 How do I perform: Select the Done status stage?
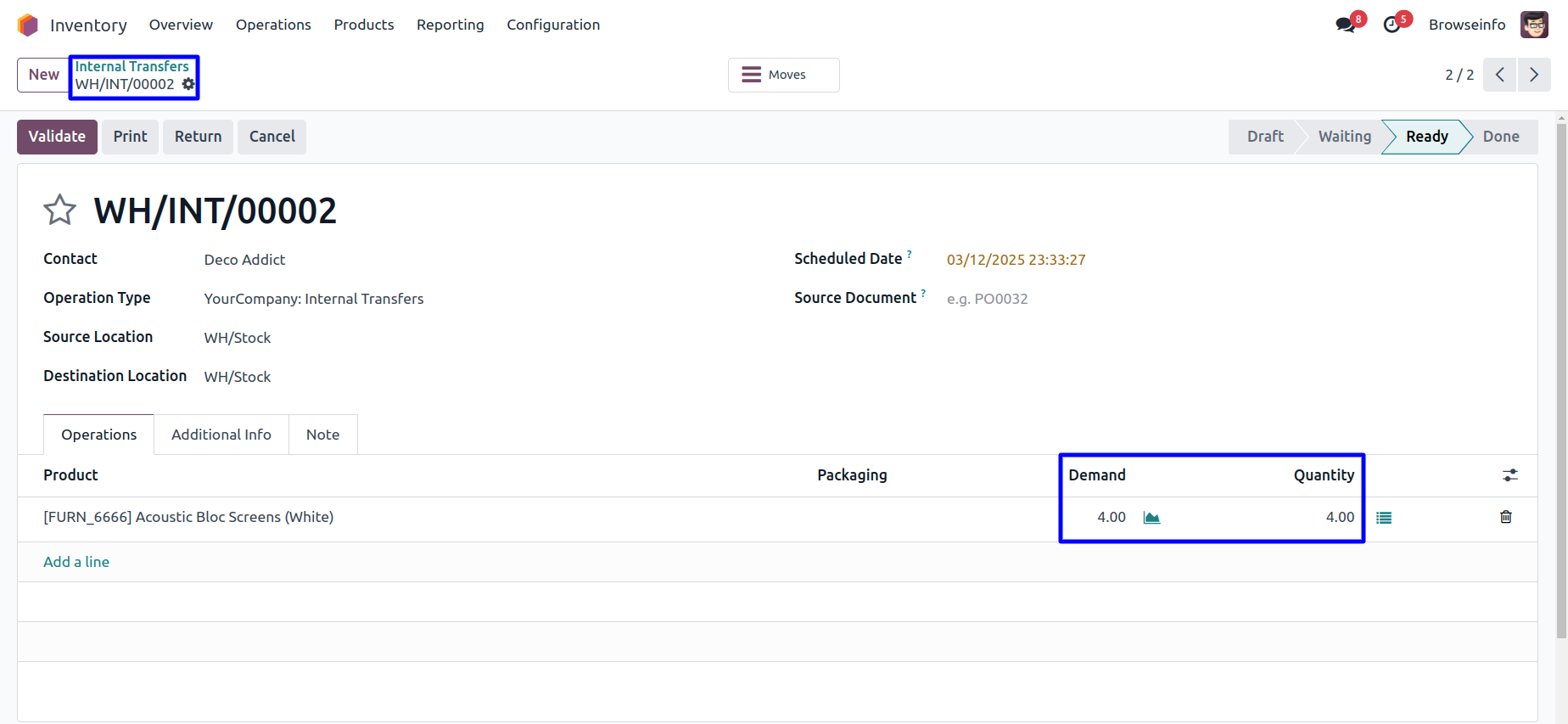tap(1500, 137)
